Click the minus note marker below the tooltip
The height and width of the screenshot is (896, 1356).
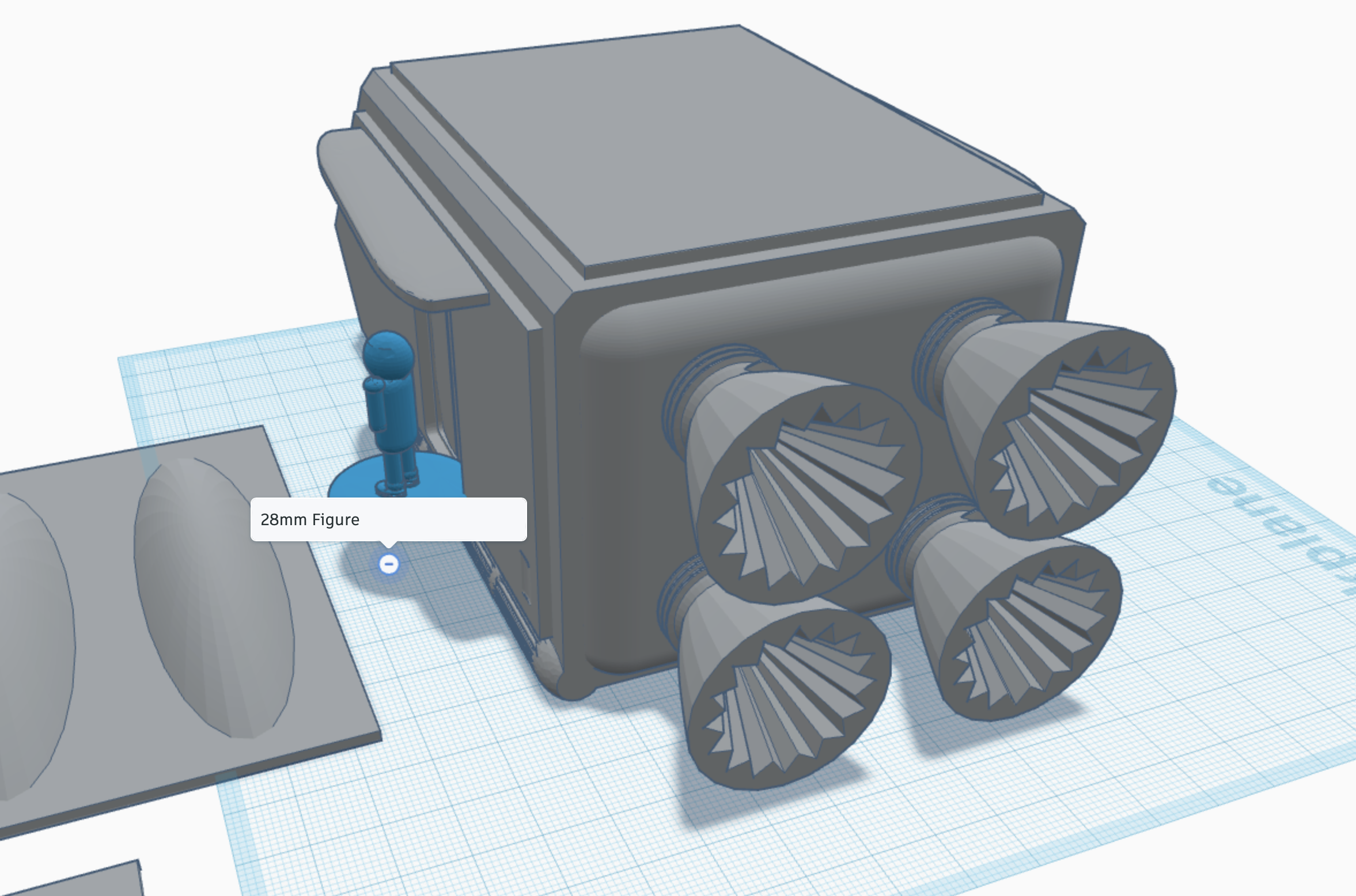(389, 564)
